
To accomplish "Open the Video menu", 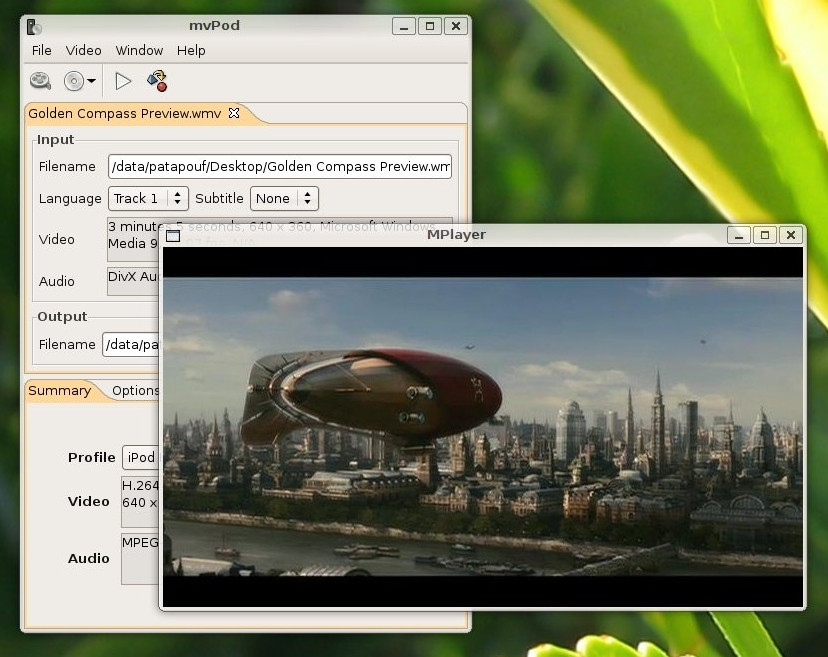I will pos(83,51).
